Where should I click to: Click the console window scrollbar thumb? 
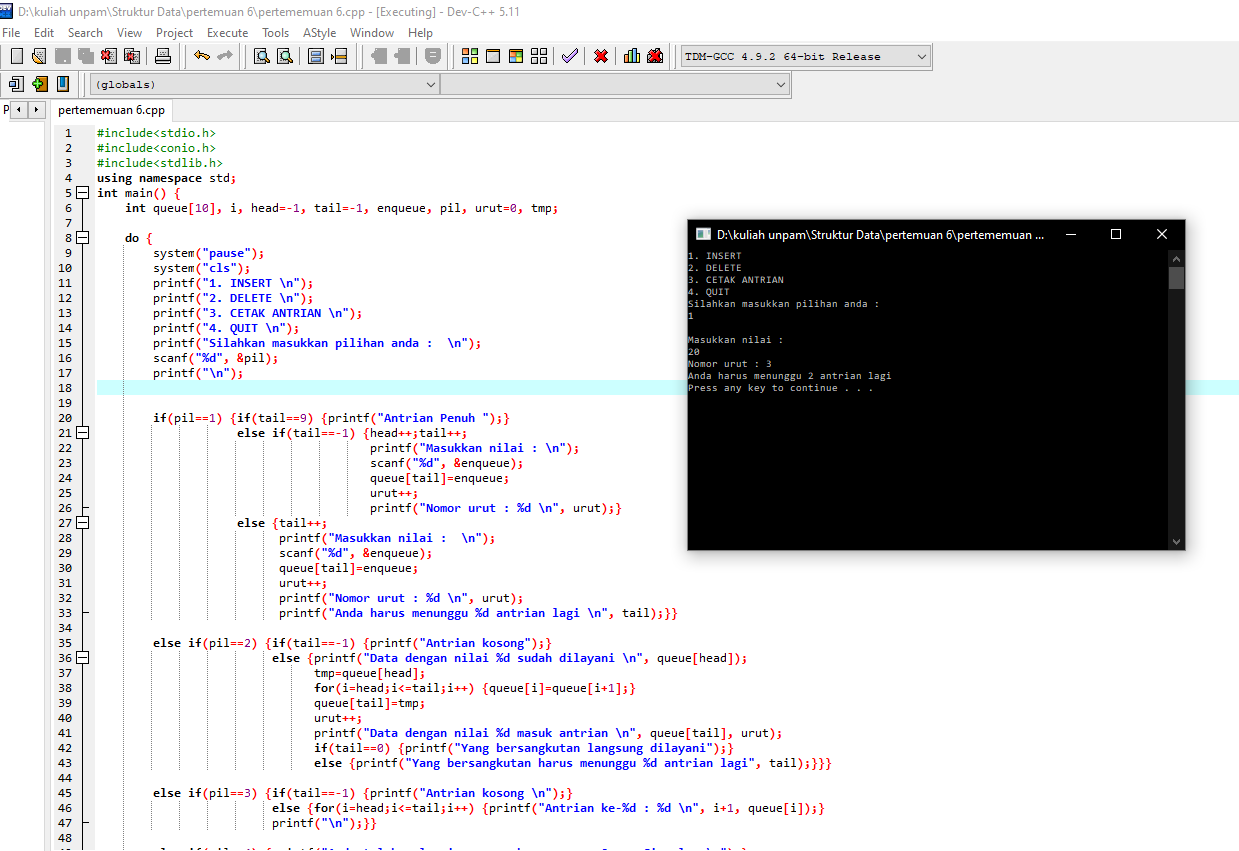click(1176, 277)
